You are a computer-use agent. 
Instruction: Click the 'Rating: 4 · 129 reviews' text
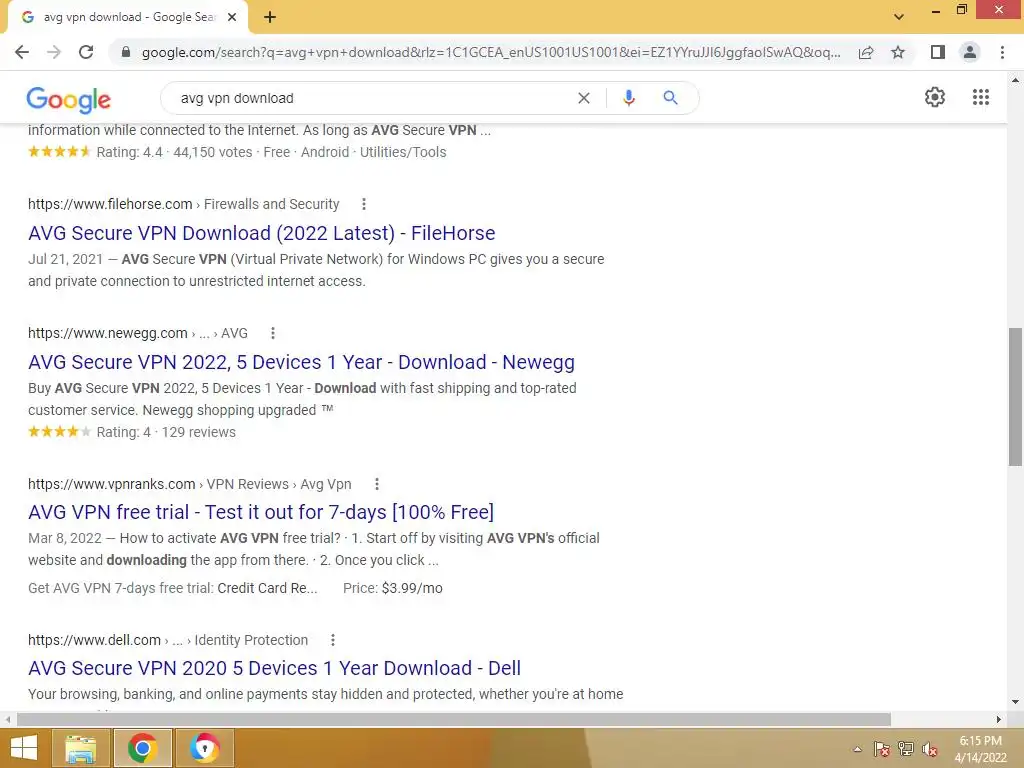point(166,432)
